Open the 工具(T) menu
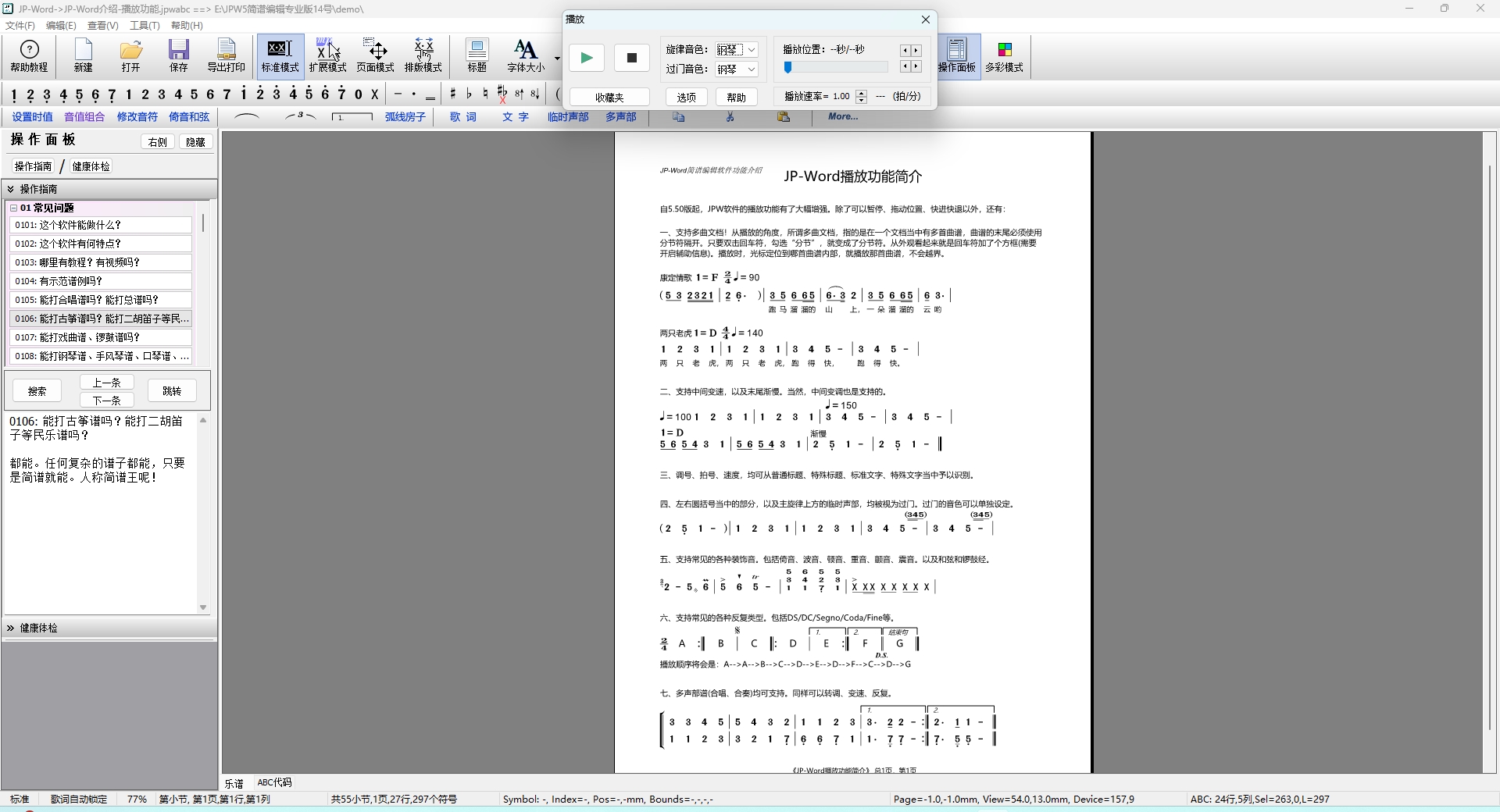 pos(145,26)
